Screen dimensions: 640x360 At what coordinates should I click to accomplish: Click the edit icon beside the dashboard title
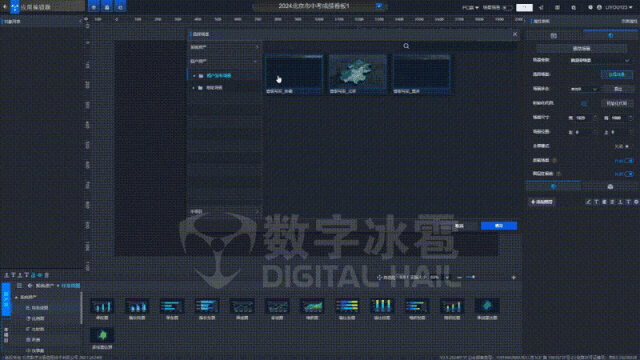pyautogui.click(x=379, y=6)
